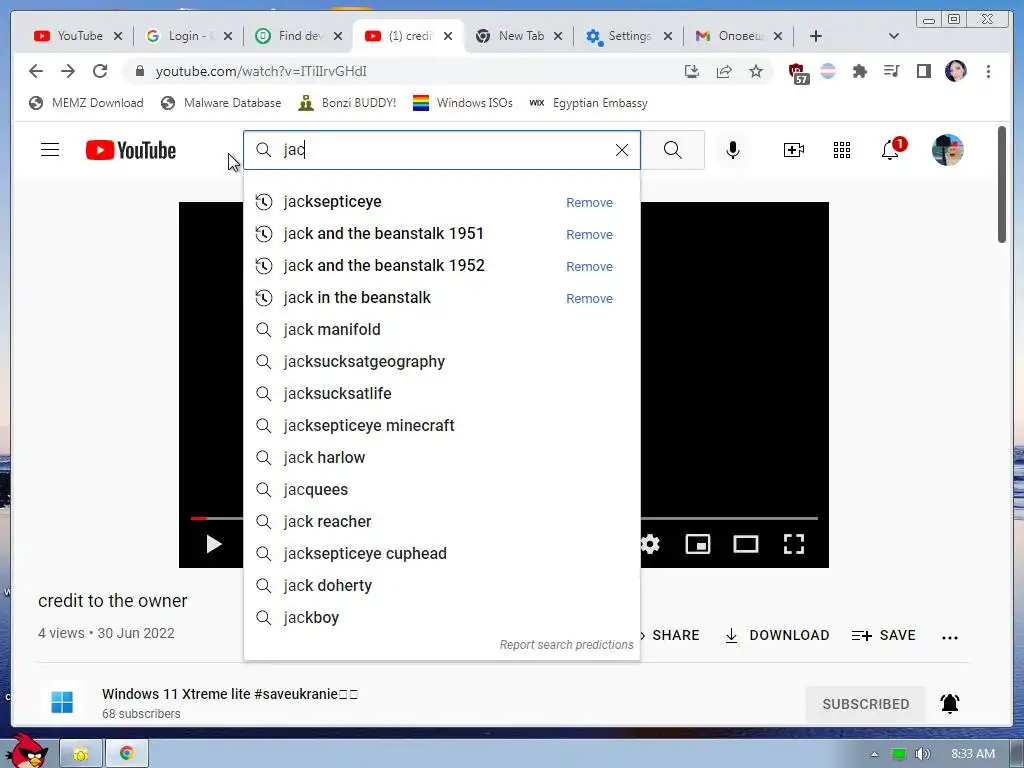Open the notifications bell with badge

[892, 149]
